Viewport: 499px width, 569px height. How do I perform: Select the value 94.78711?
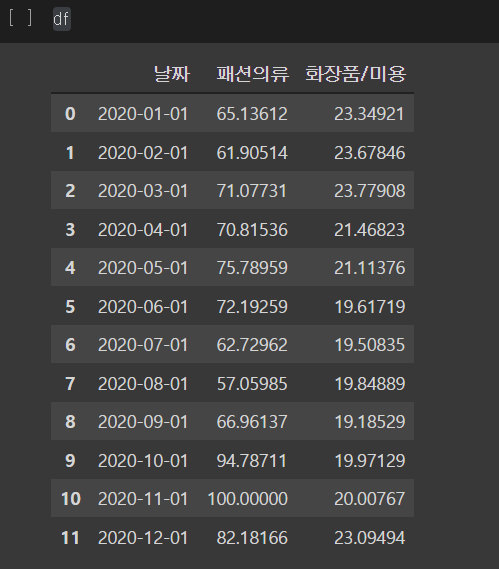[252, 461]
